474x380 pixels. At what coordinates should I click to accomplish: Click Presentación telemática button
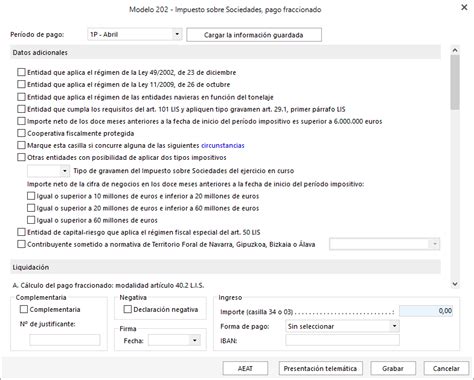coord(320,368)
